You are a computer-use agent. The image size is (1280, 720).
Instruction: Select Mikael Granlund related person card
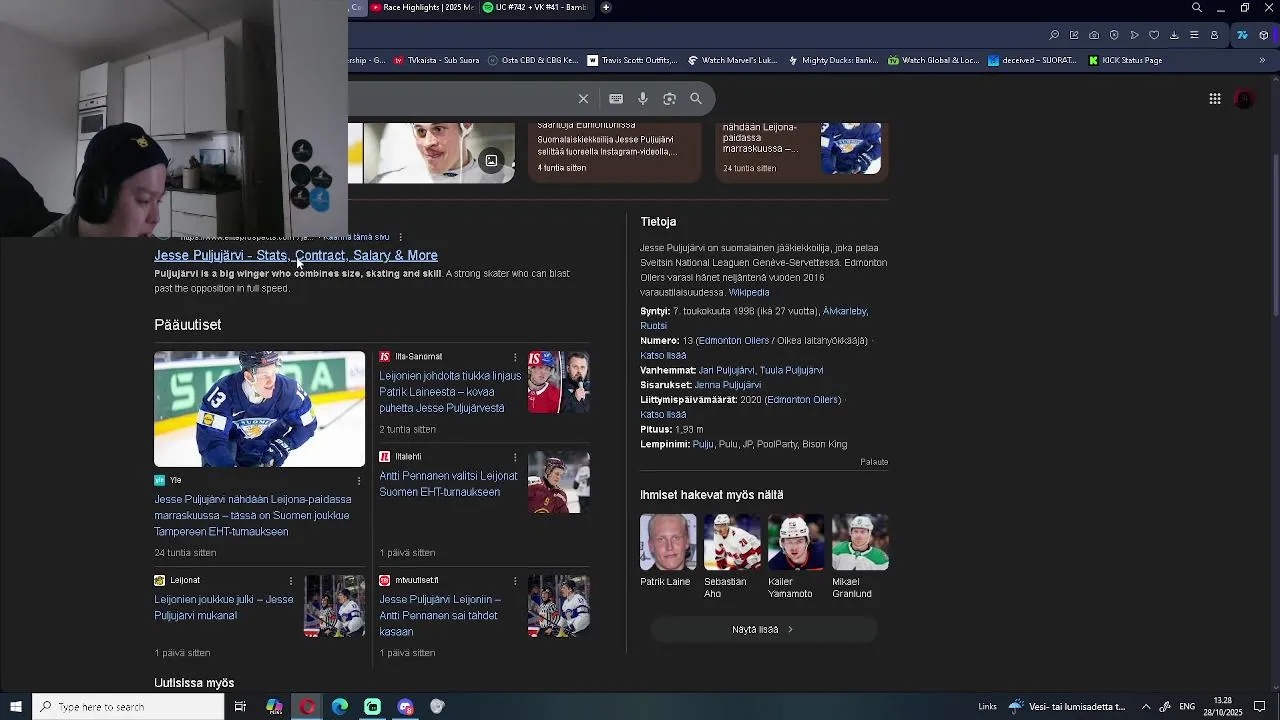pyautogui.click(x=859, y=556)
